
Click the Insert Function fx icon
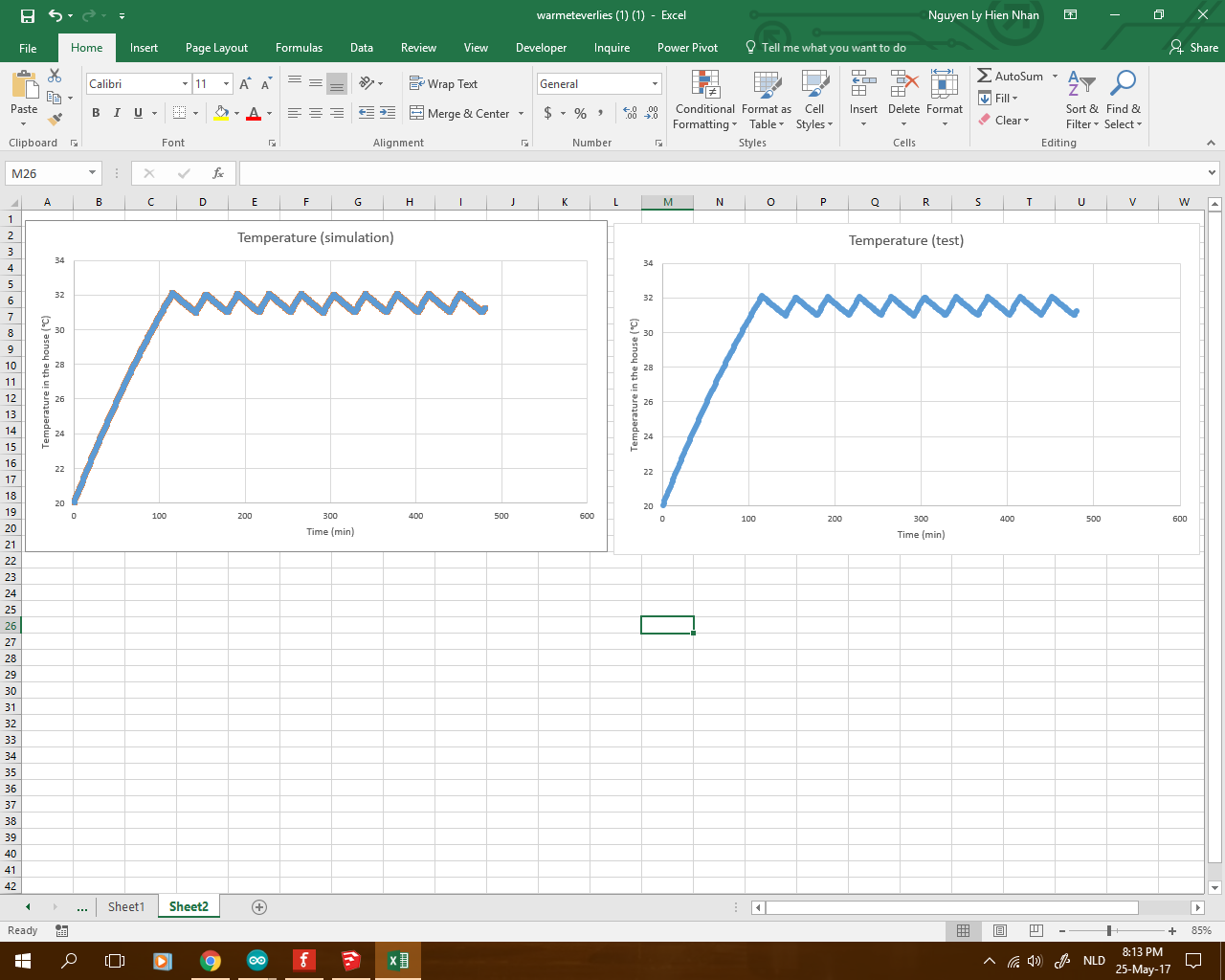218,173
